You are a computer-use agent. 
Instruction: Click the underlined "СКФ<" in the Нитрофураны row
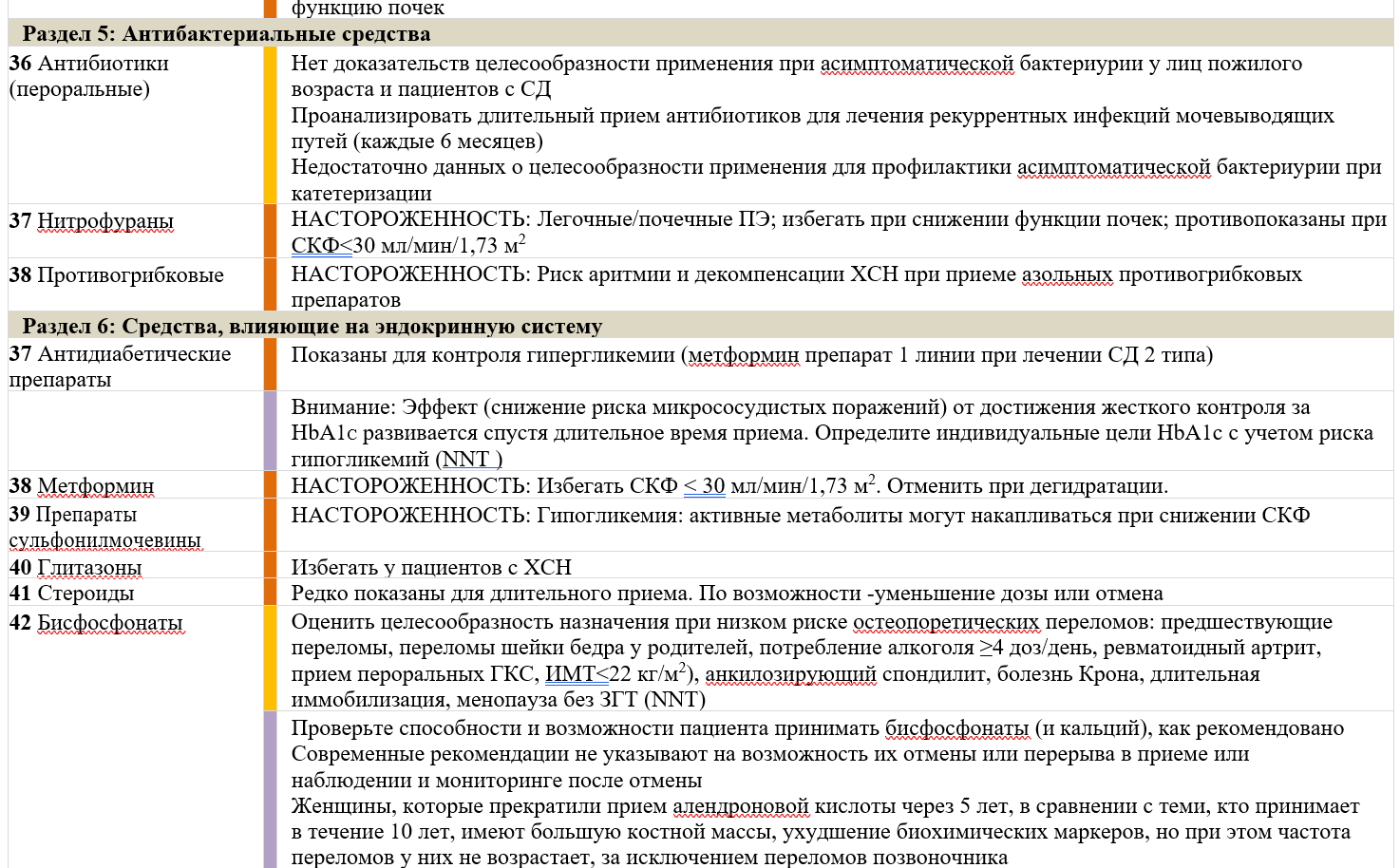pyautogui.click(x=321, y=246)
